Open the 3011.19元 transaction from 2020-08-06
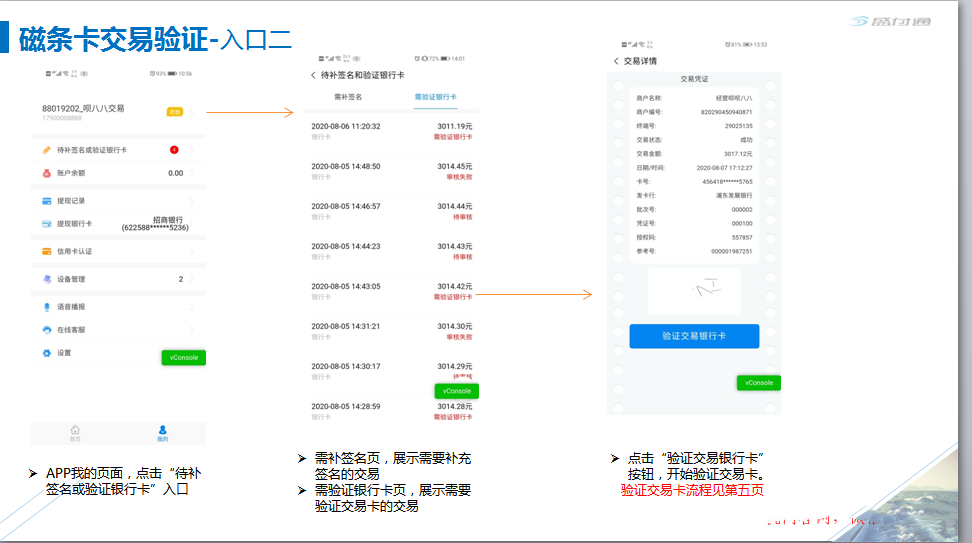972x543 pixels. [x=391, y=131]
